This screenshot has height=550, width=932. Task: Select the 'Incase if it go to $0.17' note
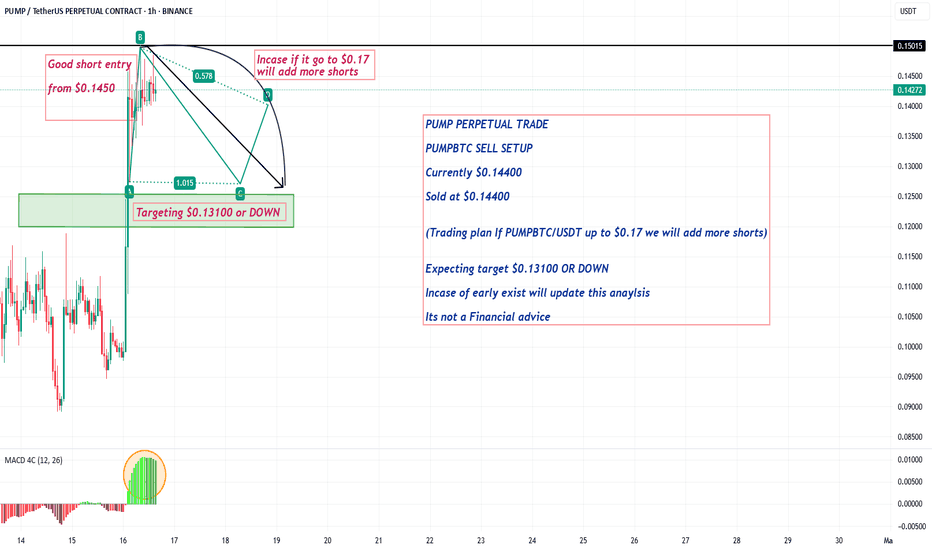[314, 65]
